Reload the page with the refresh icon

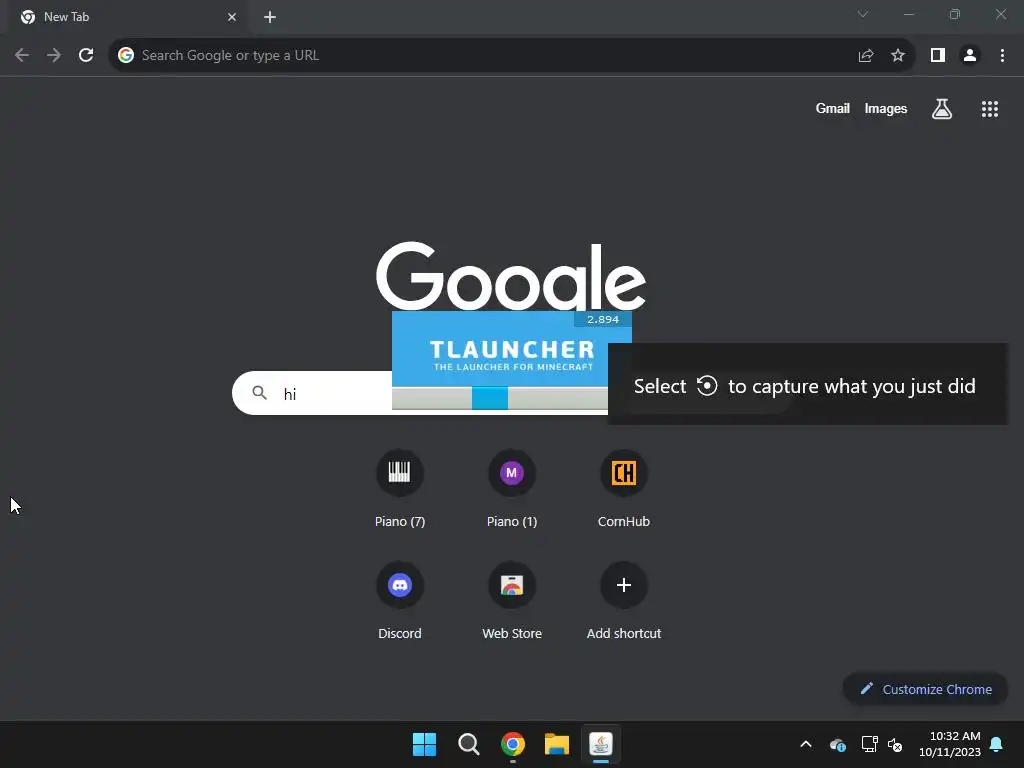point(86,56)
